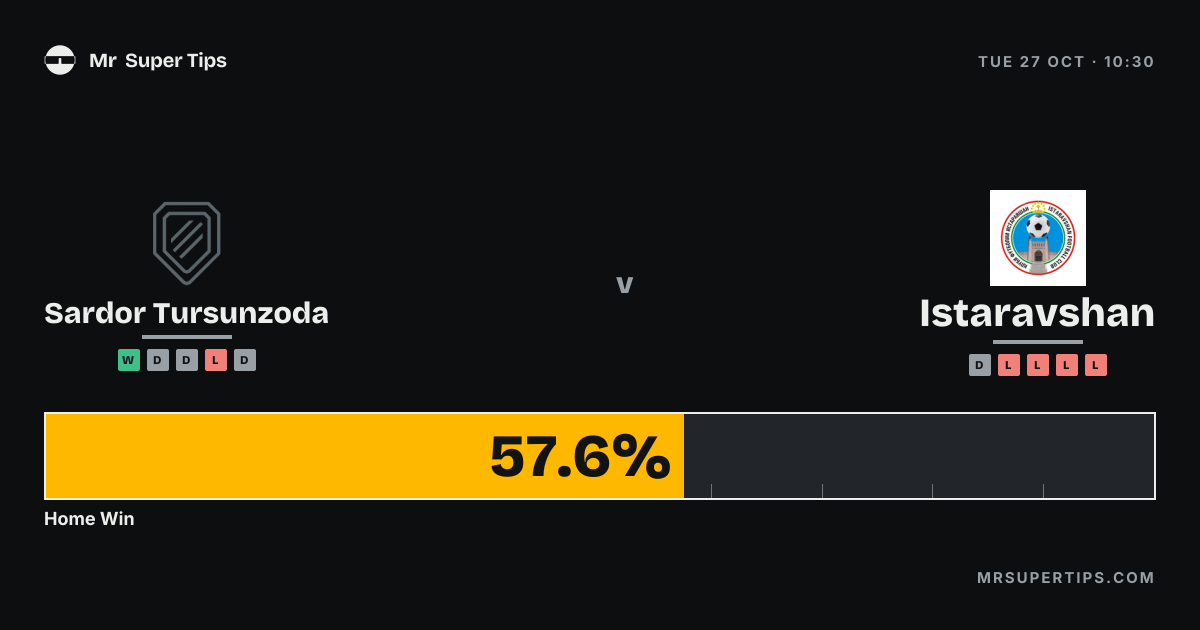Viewport: 1200px width, 630px height.
Task: Click Istaravshan's last red L form badge
Action: 1096,365
